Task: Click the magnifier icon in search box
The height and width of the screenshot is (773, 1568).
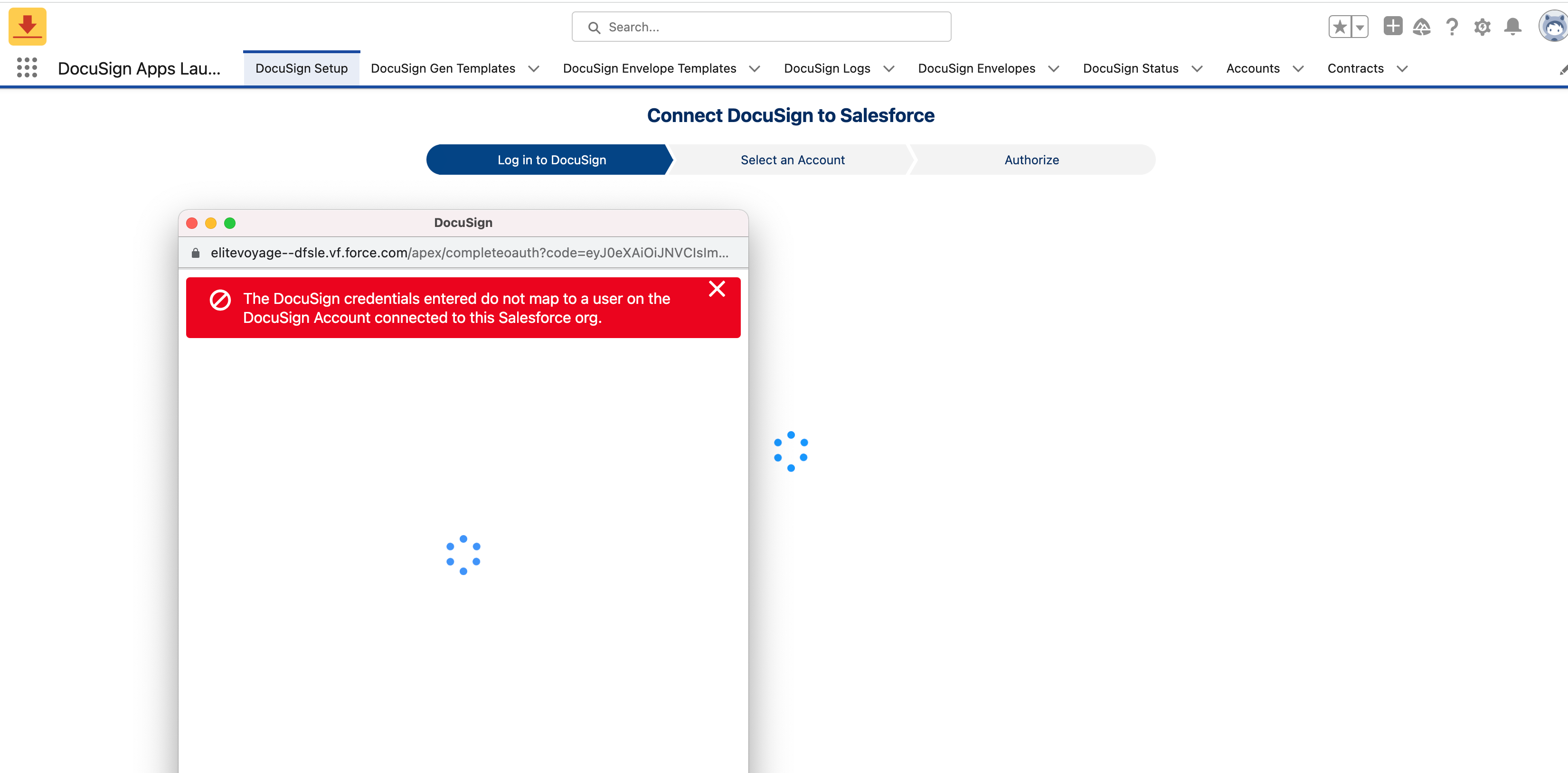Action: tap(594, 28)
